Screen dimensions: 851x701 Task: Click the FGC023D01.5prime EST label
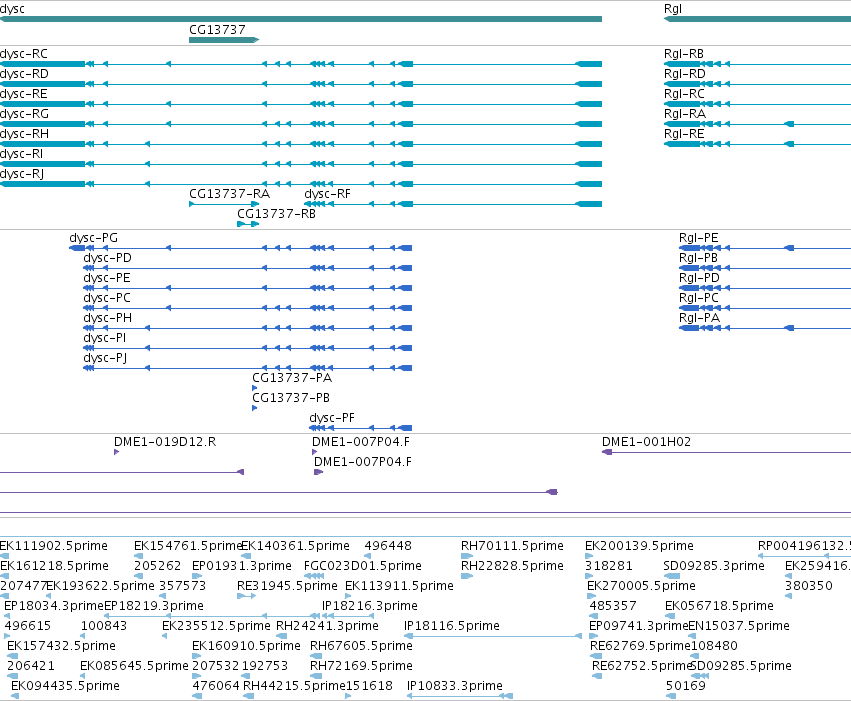point(363,566)
